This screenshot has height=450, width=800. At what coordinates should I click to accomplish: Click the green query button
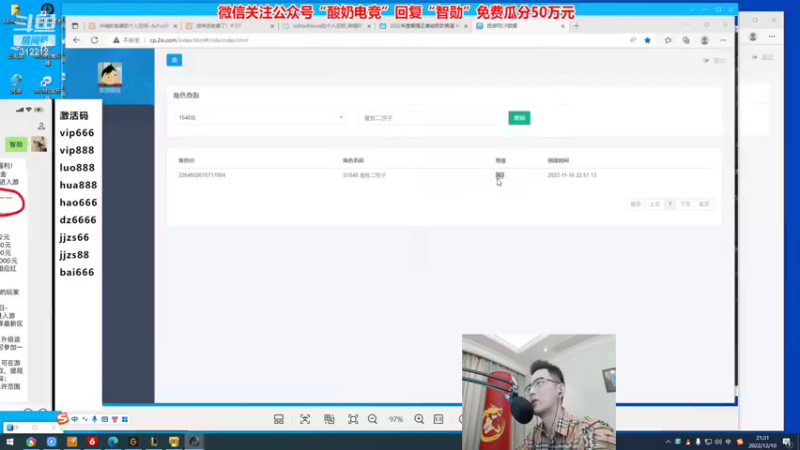pyautogui.click(x=519, y=118)
